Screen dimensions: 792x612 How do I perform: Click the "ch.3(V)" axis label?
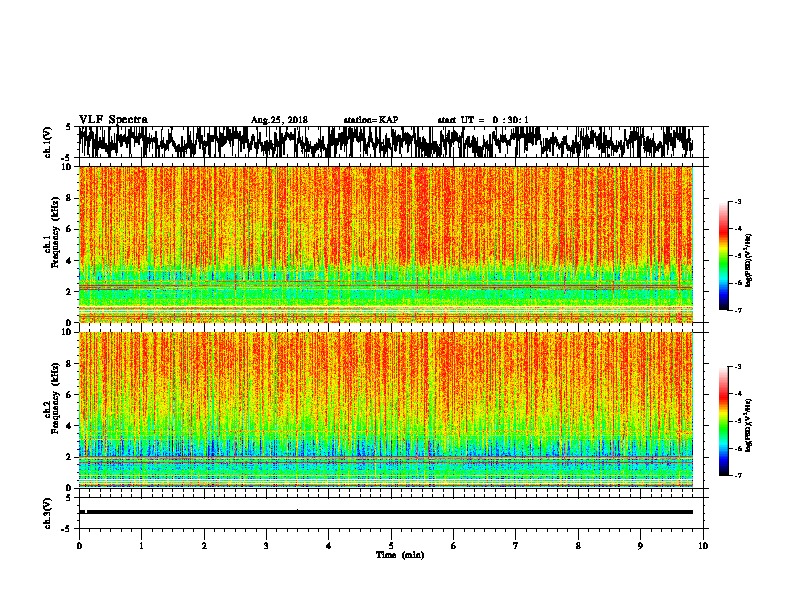click(x=48, y=513)
